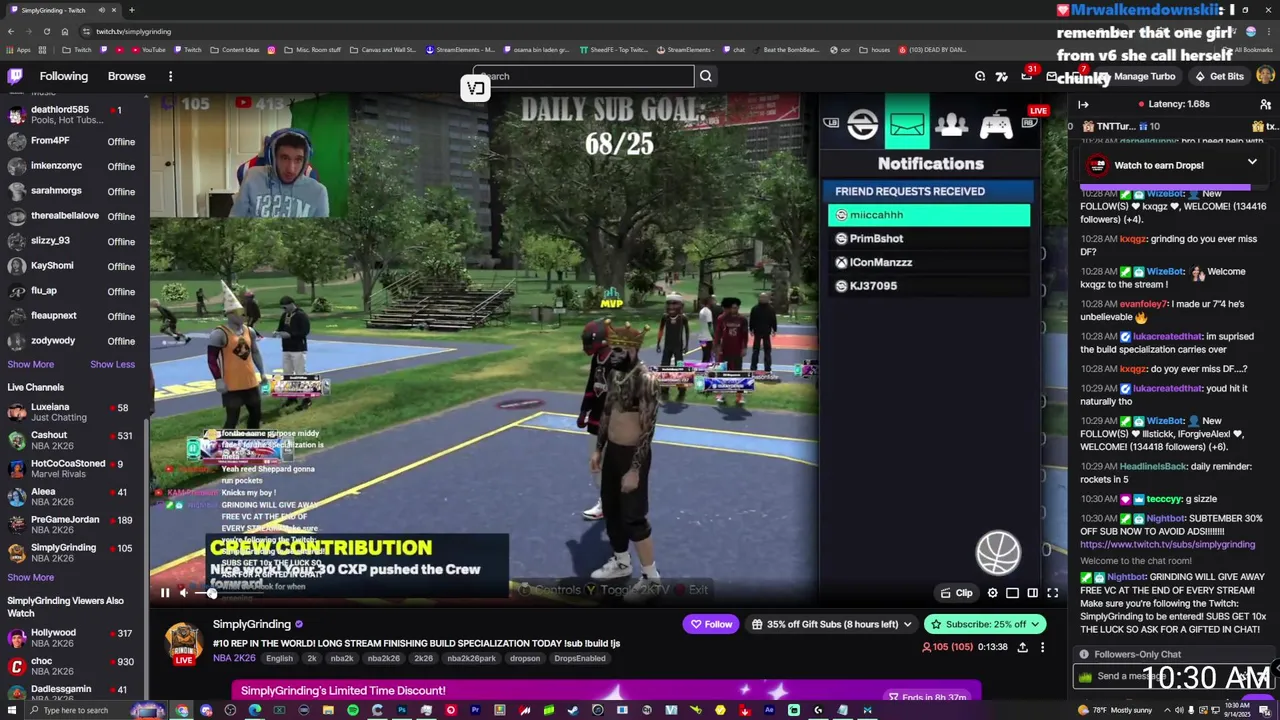This screenshot has height=720, width=1280.
Task: Open Luxeiana Just Chatting channel
Action: point(74,412)
